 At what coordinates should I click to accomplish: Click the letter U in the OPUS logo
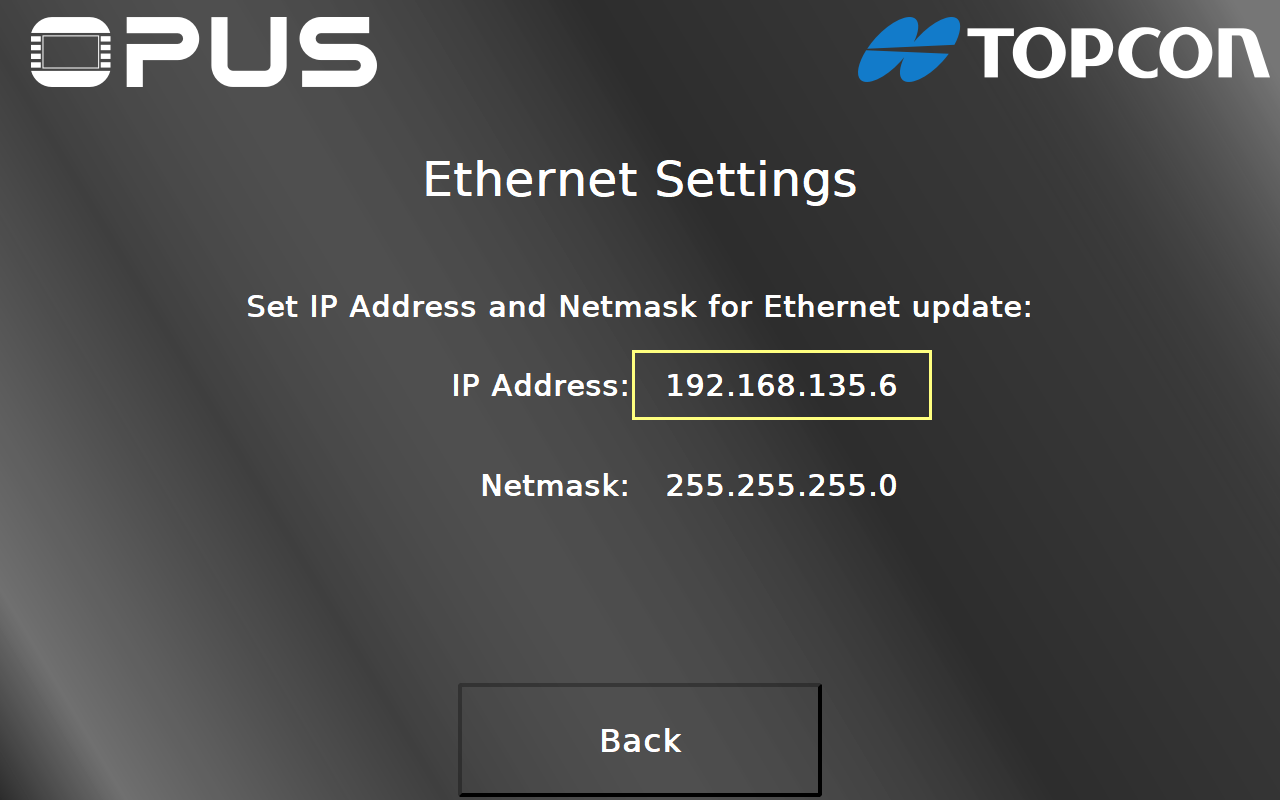coord(247,51)
